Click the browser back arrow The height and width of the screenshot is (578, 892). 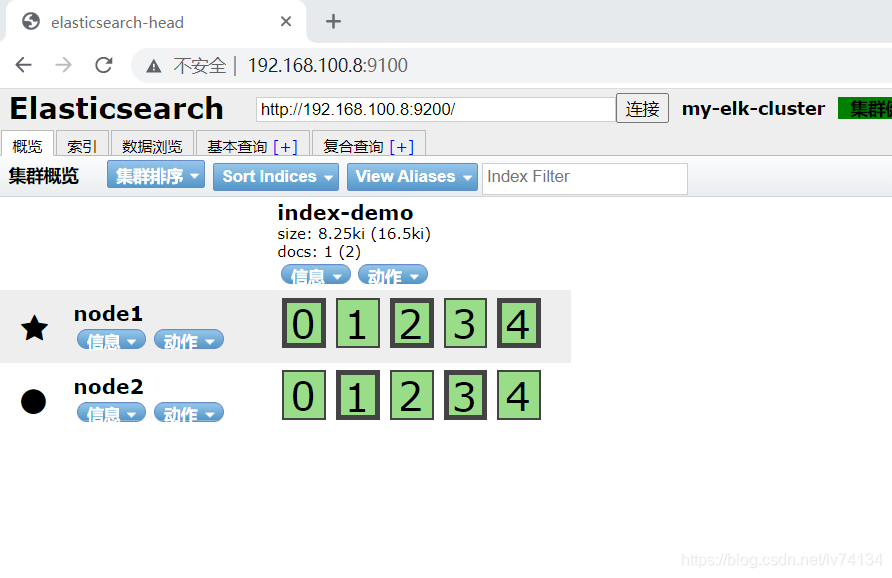pyautogui.click(x=23, y=65)
